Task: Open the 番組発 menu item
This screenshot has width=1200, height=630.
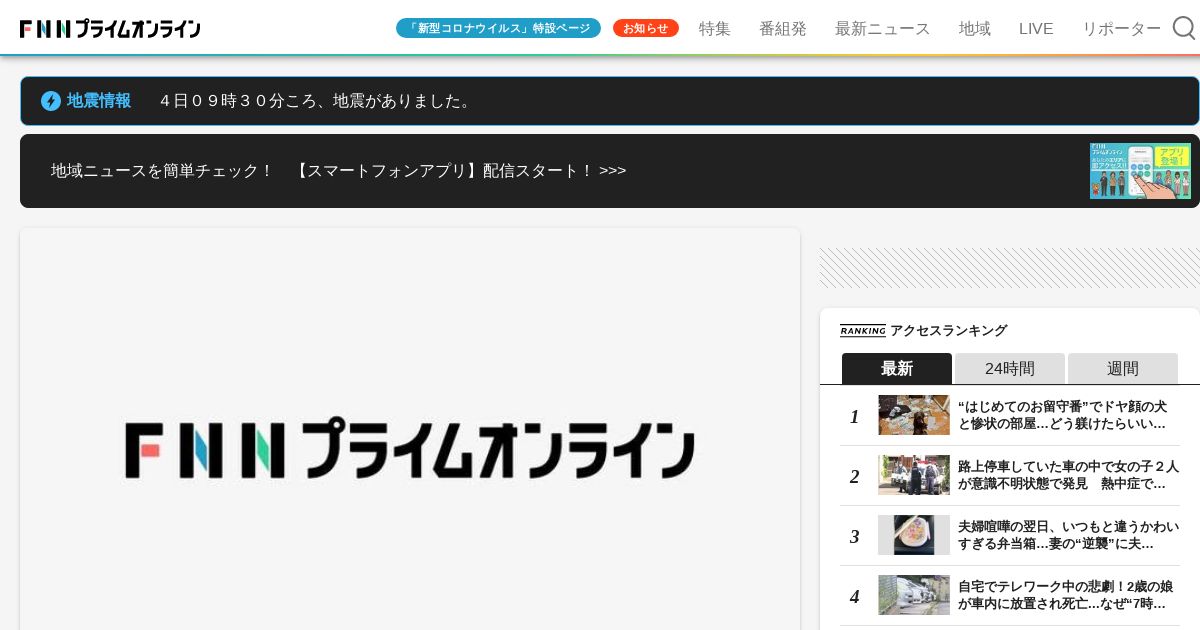Action: click(x=783, y=28)
